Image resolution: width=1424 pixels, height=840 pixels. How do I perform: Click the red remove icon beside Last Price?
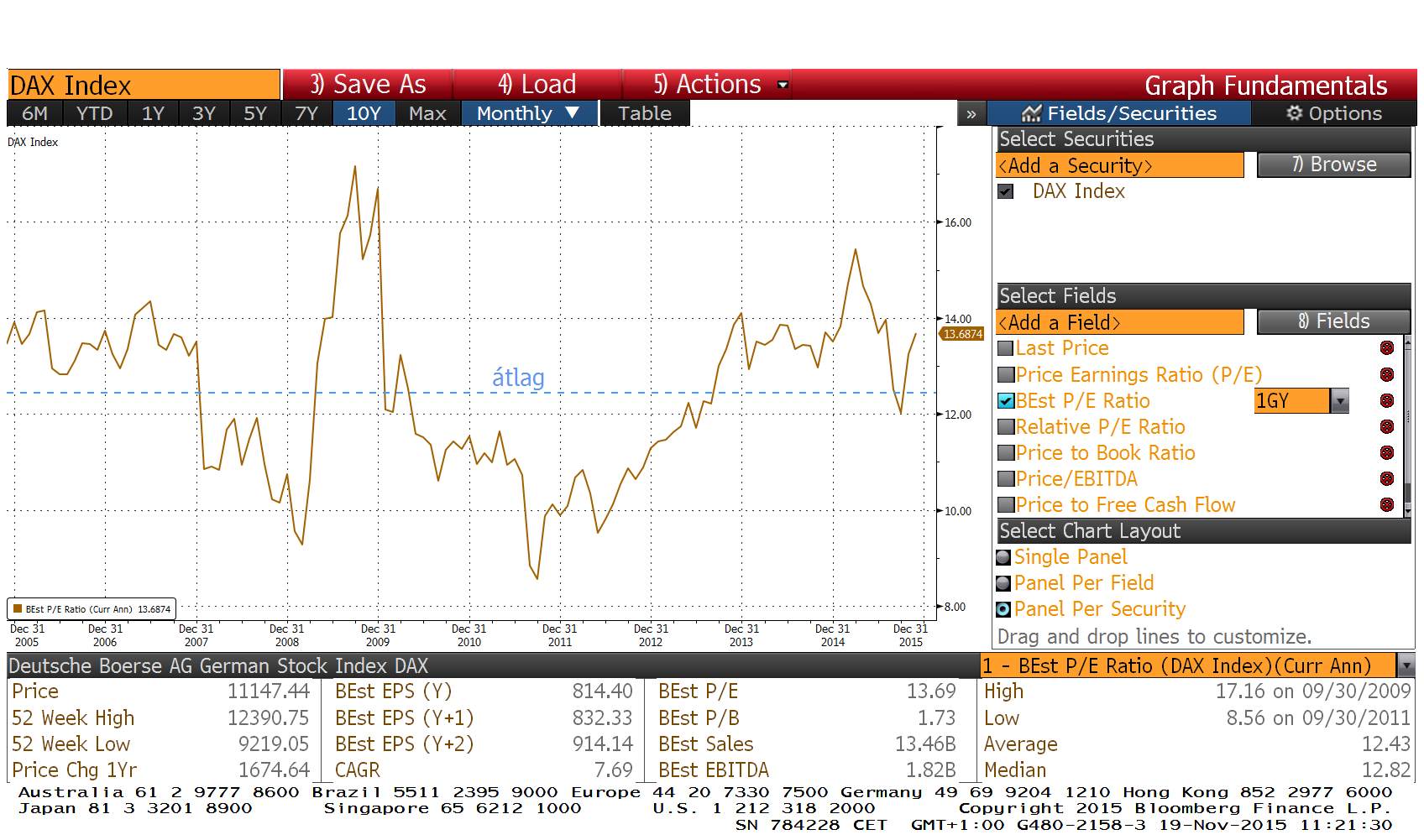1386,348
